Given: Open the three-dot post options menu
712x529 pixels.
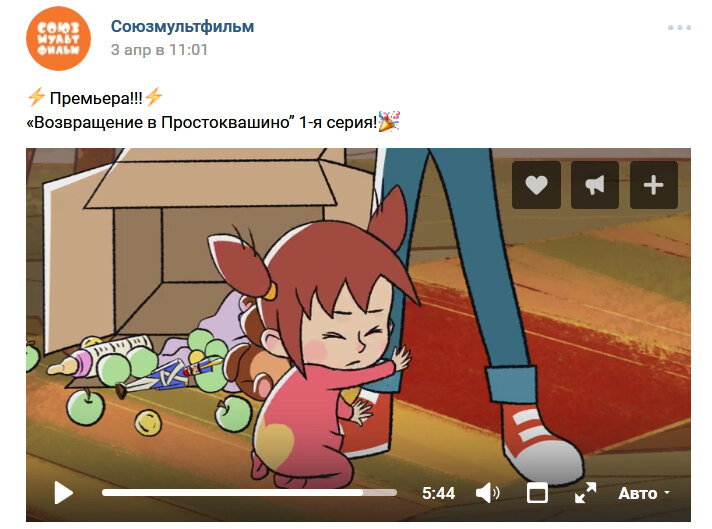Looking at the screenshot, I should 679,28.
